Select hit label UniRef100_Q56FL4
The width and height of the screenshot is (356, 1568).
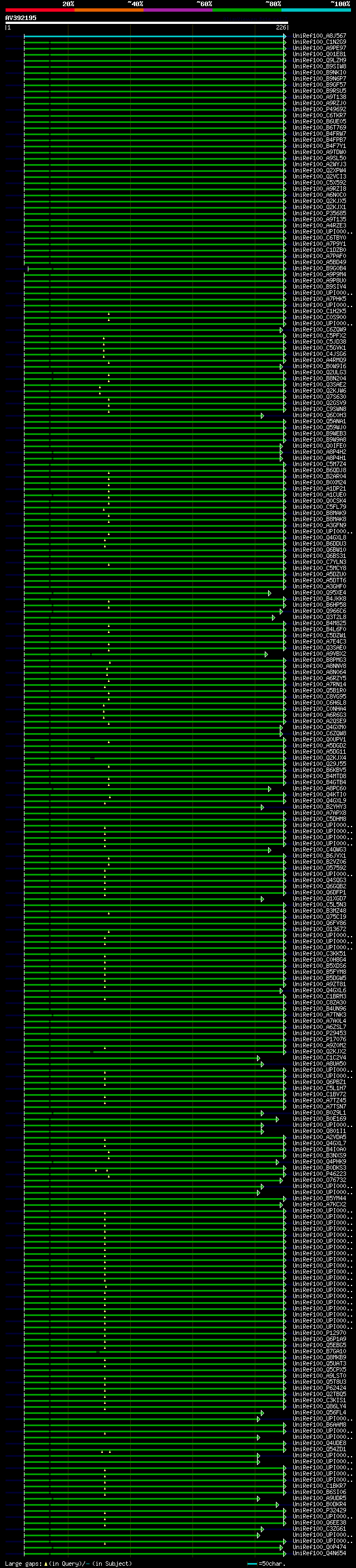tap(319, 1412)
